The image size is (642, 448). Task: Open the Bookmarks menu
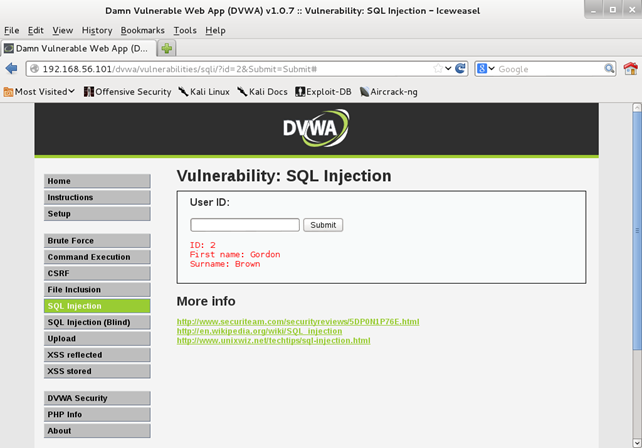143,30
